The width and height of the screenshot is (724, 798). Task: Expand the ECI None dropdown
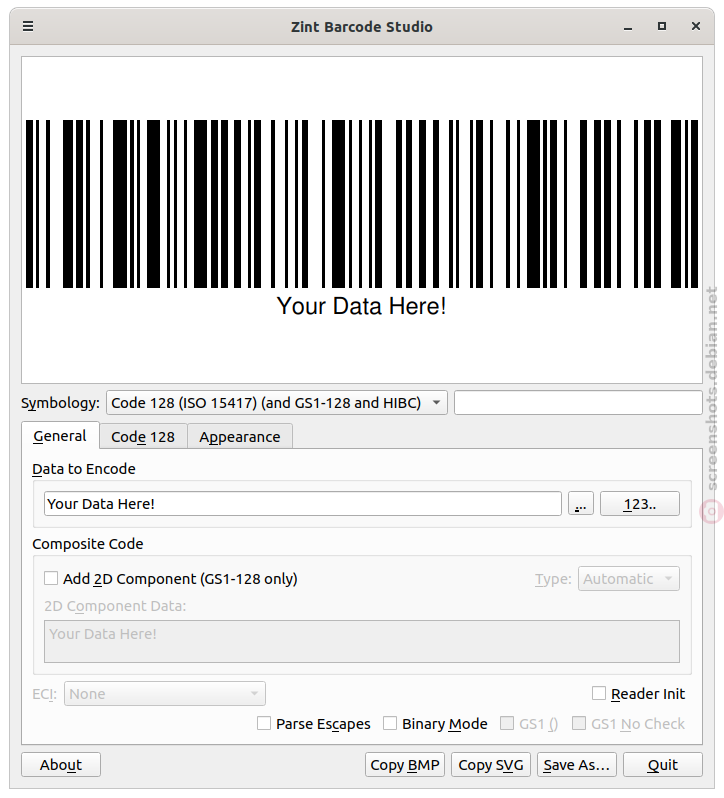click(164, 694)
